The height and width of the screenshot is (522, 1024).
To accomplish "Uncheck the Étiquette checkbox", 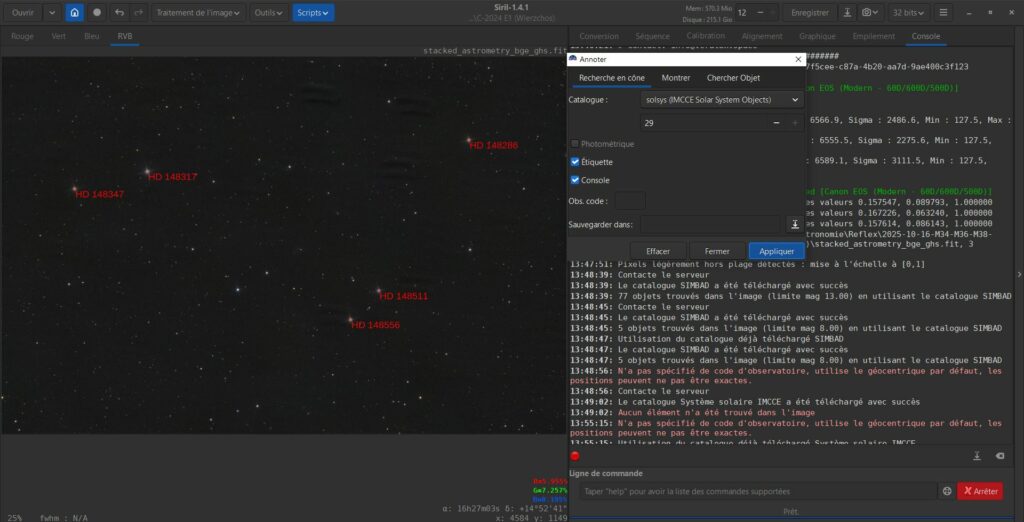I will tap(575, 162).
